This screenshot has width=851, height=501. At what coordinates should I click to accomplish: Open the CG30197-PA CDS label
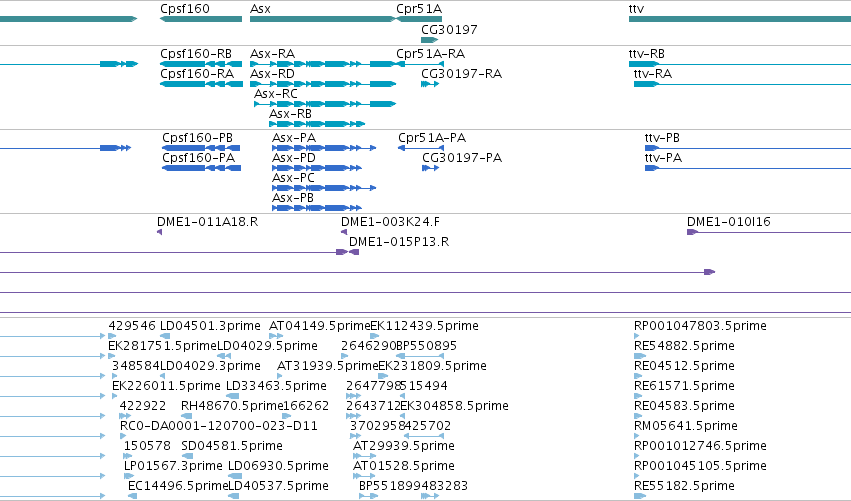coord(462,158)
